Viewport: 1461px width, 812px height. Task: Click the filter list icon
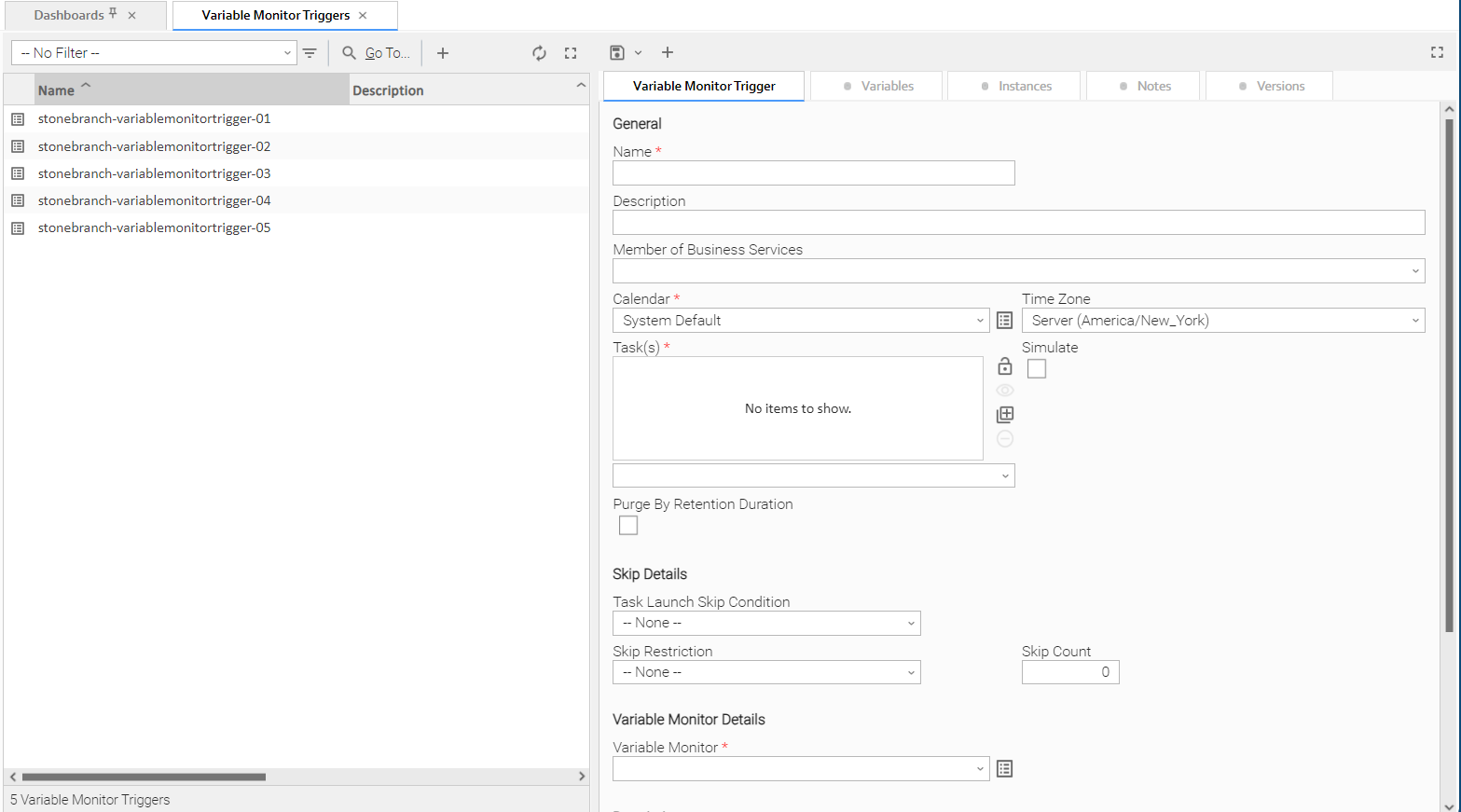click(310, 53)
